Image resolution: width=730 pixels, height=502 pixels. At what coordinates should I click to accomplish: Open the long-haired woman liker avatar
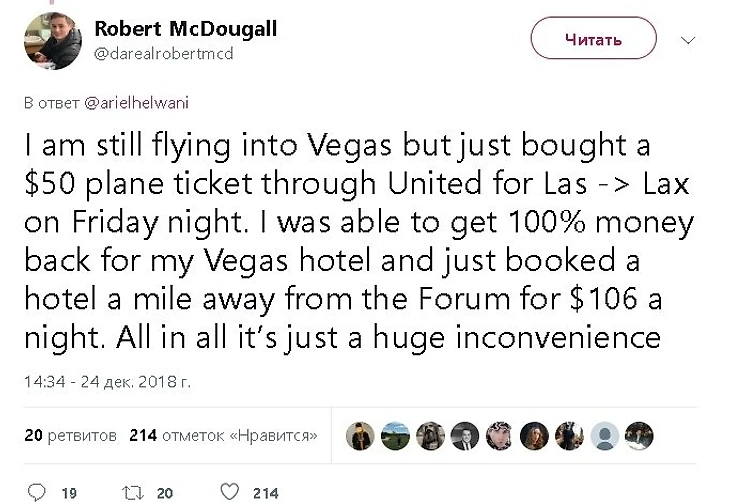534,436
